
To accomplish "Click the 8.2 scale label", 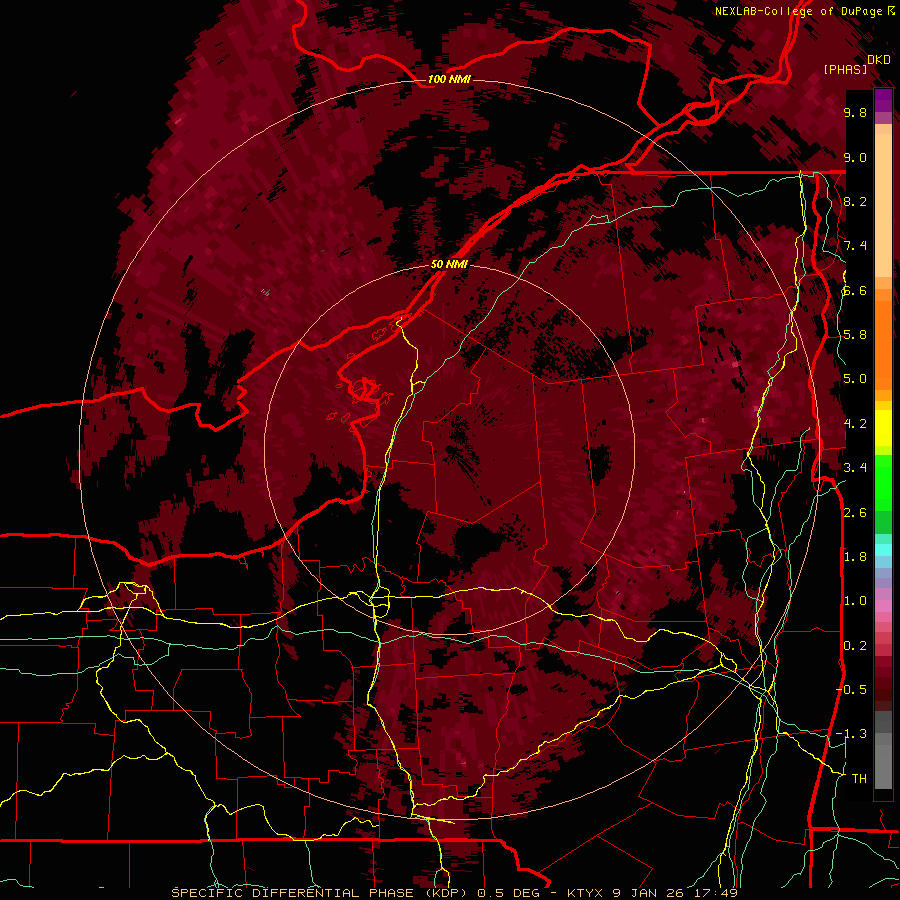I will [855, 201].
